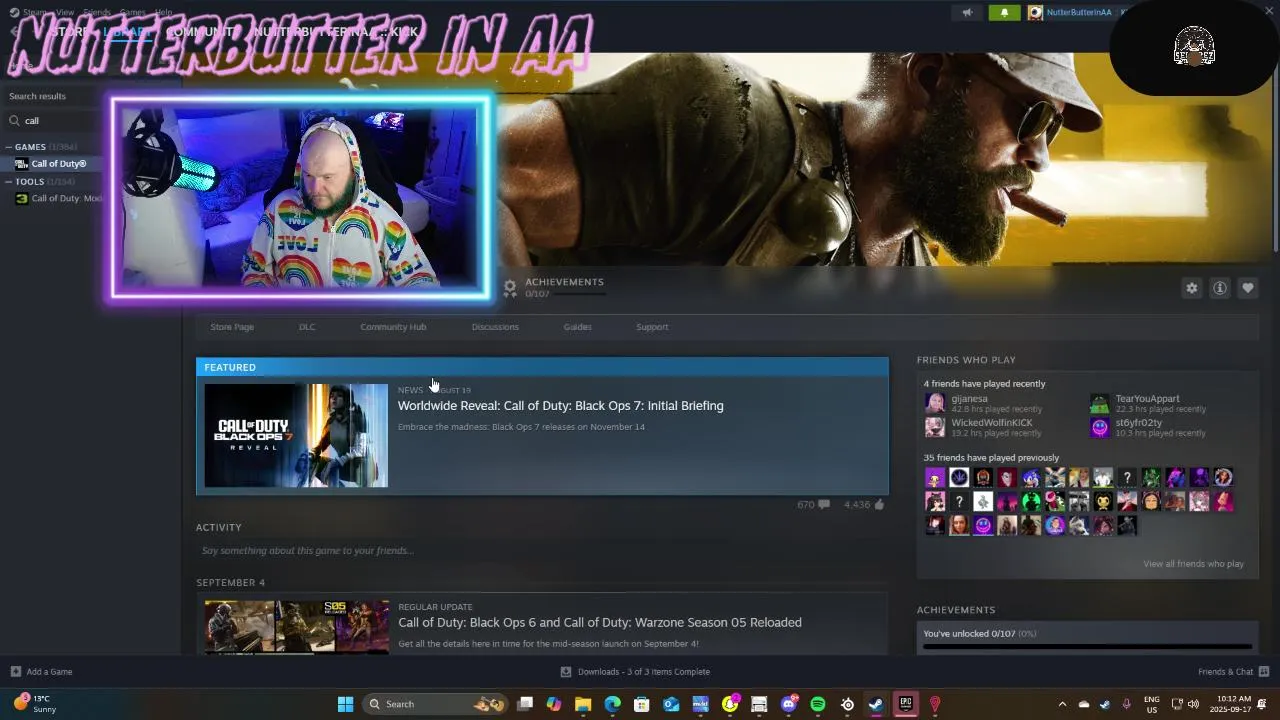Click the Steam page vertical scrollbar
This screenshot has width=1280, height=720.
(1275, 150)
